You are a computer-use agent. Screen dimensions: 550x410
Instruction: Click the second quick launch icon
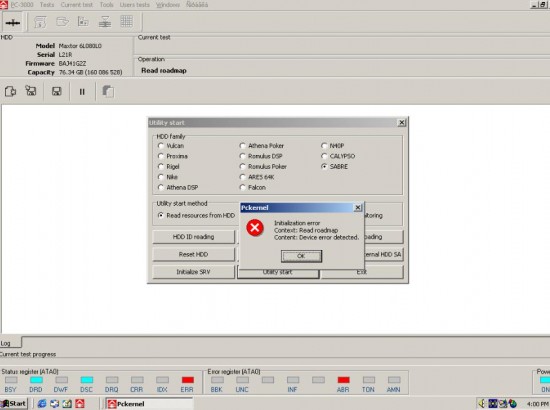pos(54,404)
